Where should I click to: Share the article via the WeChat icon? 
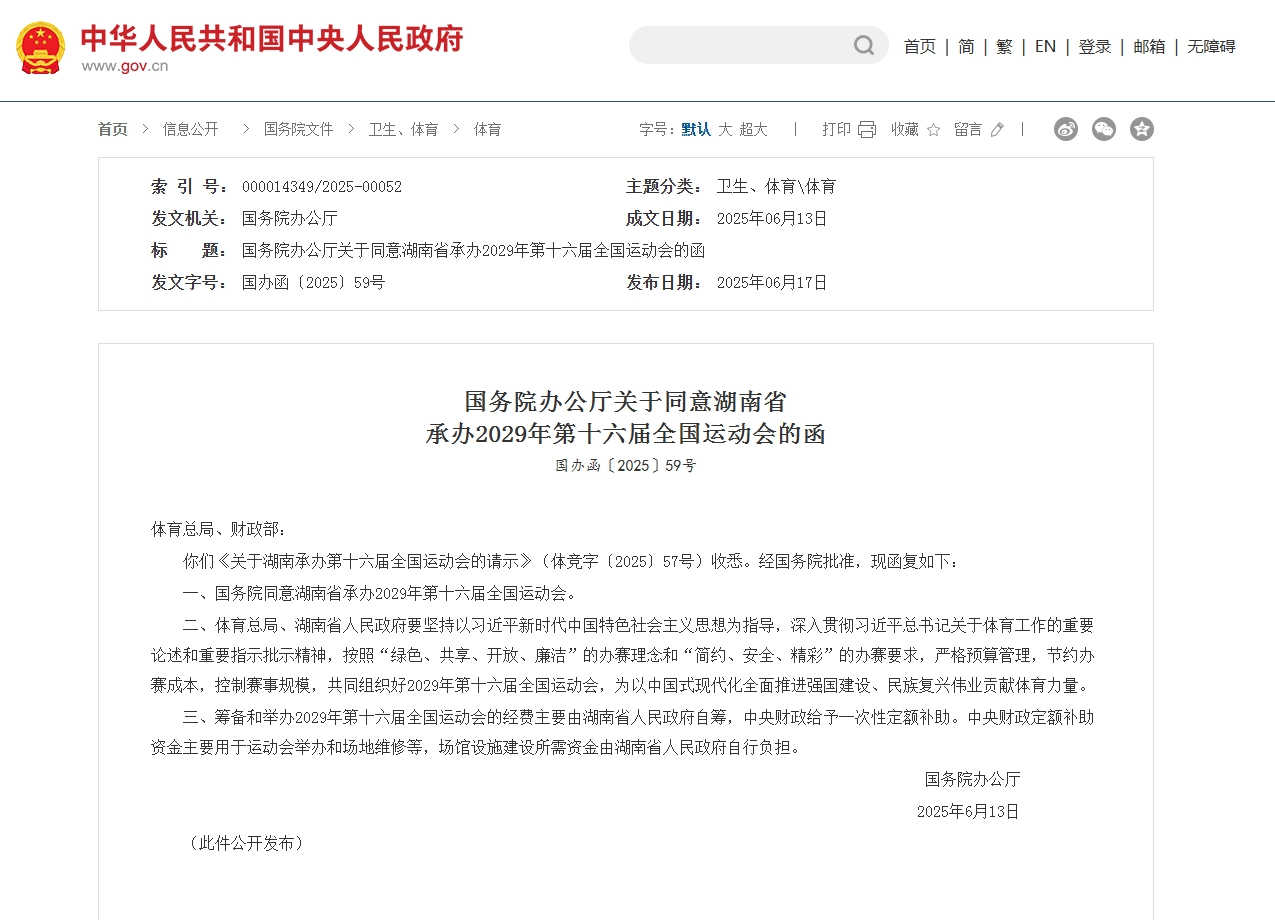pos(1103,129)
